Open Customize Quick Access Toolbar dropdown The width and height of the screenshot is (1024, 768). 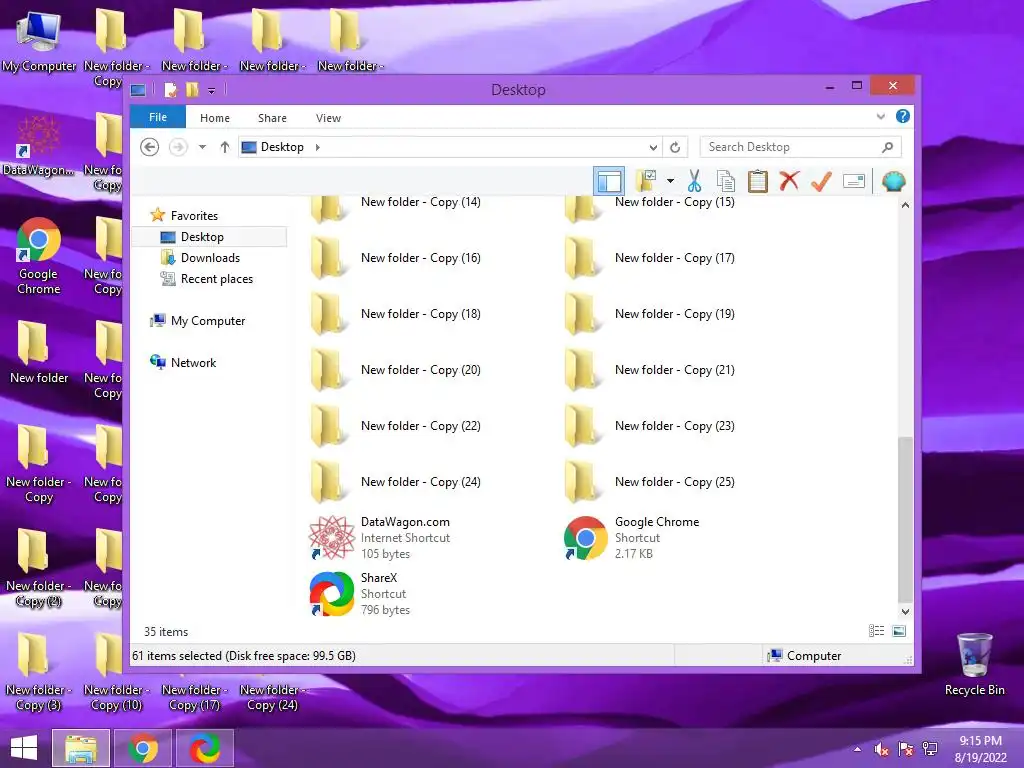[212, 91]
